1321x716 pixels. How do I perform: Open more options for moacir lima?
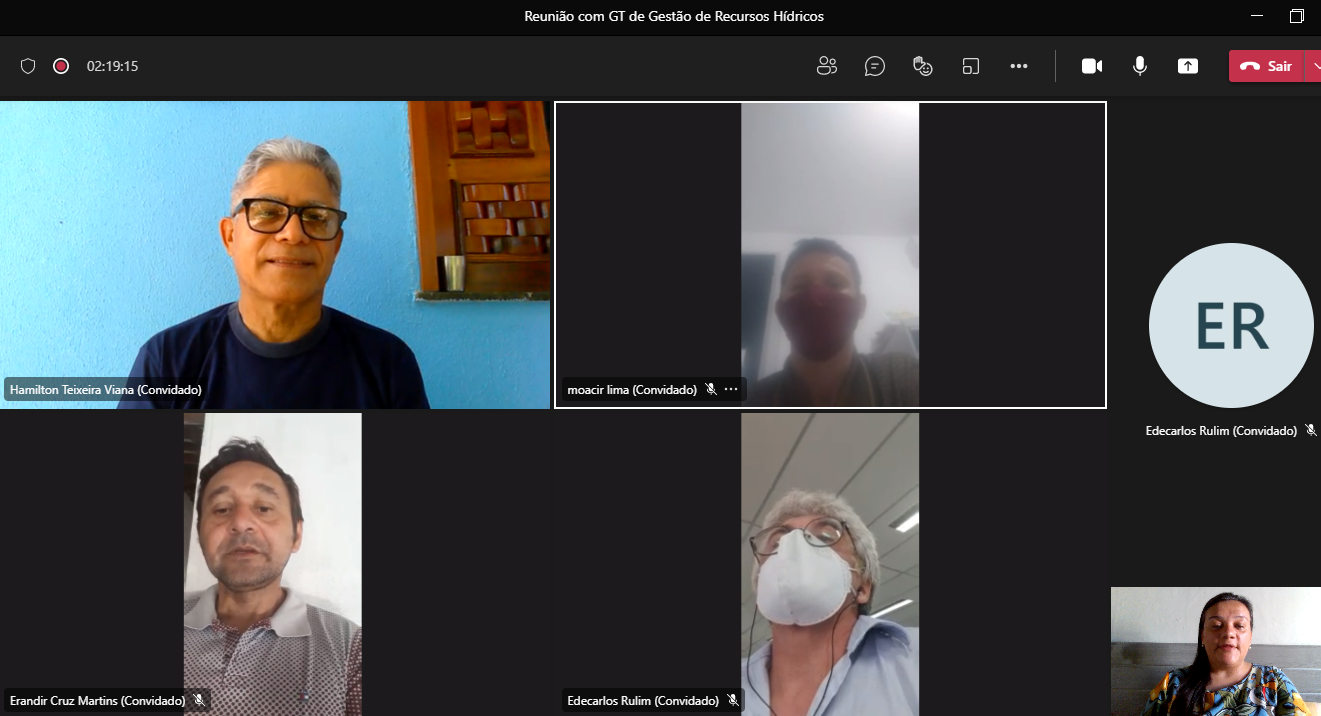[731, 389]
